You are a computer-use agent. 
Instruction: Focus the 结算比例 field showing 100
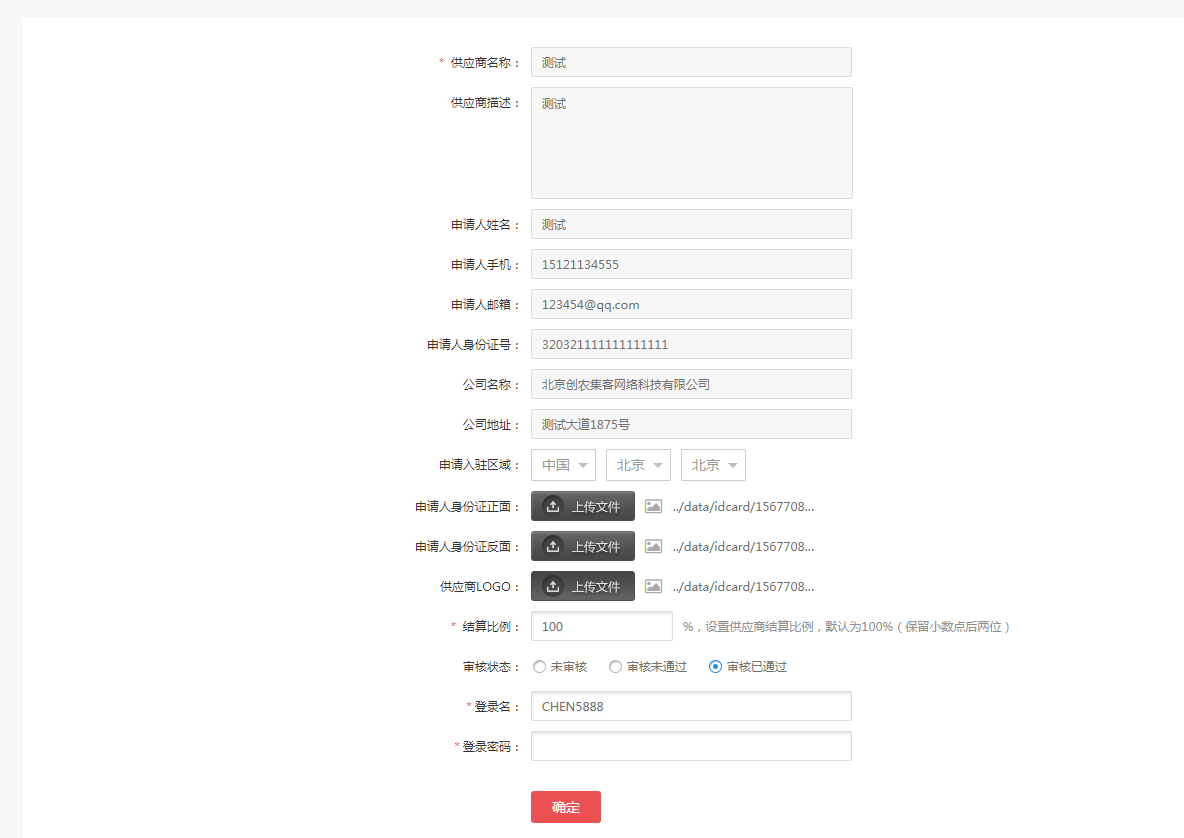coord(602,627)
